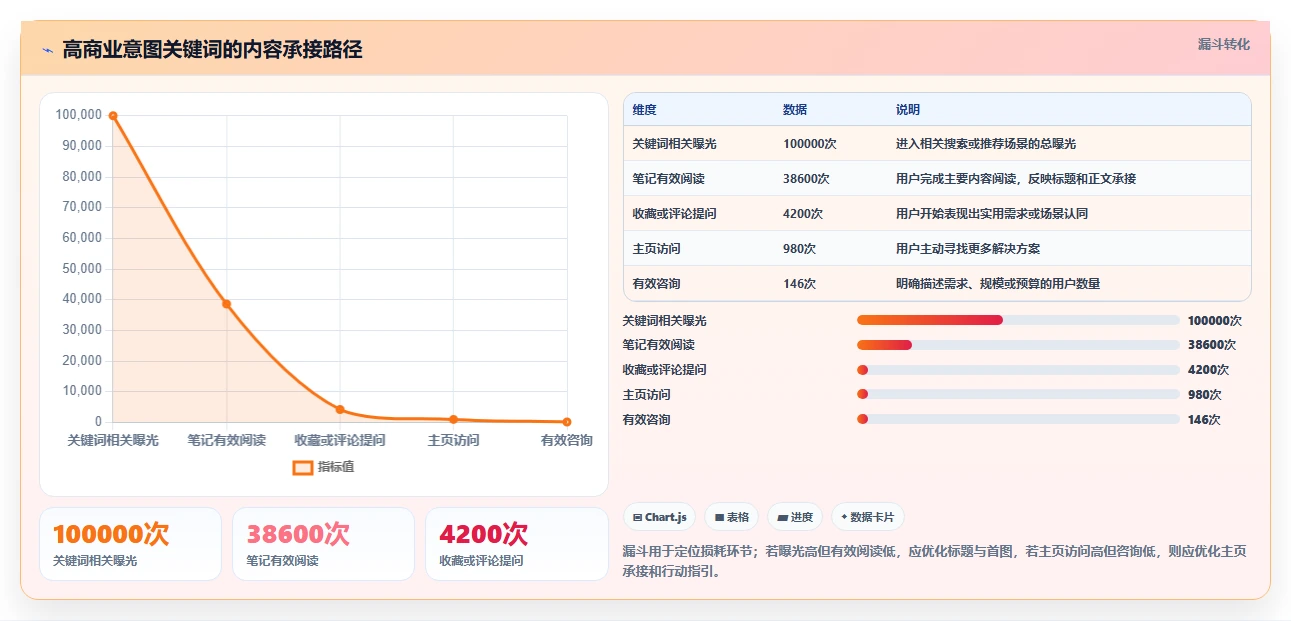1291x621 pixels.
Task: Click the 收藏或评论提问 progress bar
Action: click(x=1018, y=370)
